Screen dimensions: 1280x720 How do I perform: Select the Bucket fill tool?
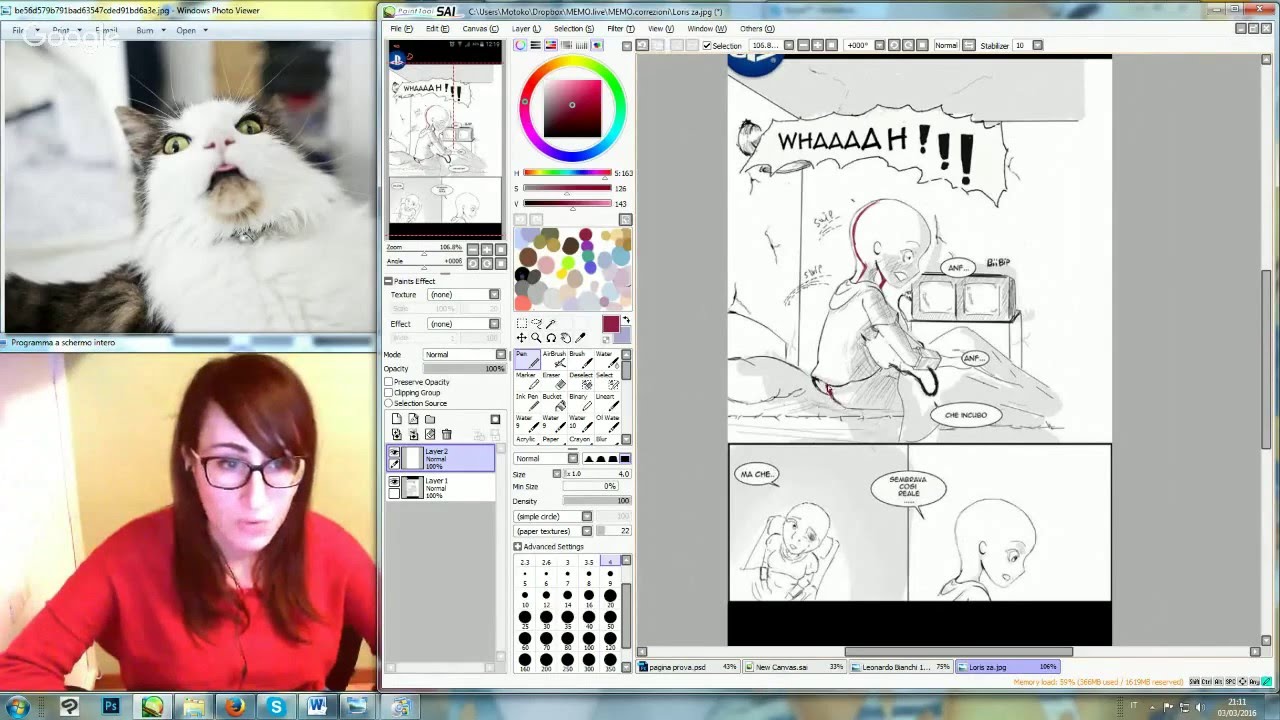coord(554,402)
